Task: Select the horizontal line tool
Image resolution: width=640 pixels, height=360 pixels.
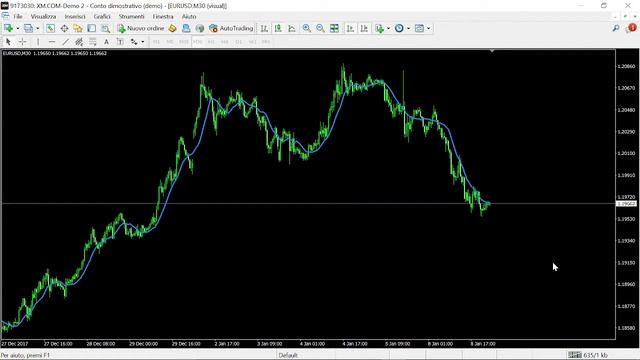Action: tap(51, 42)
